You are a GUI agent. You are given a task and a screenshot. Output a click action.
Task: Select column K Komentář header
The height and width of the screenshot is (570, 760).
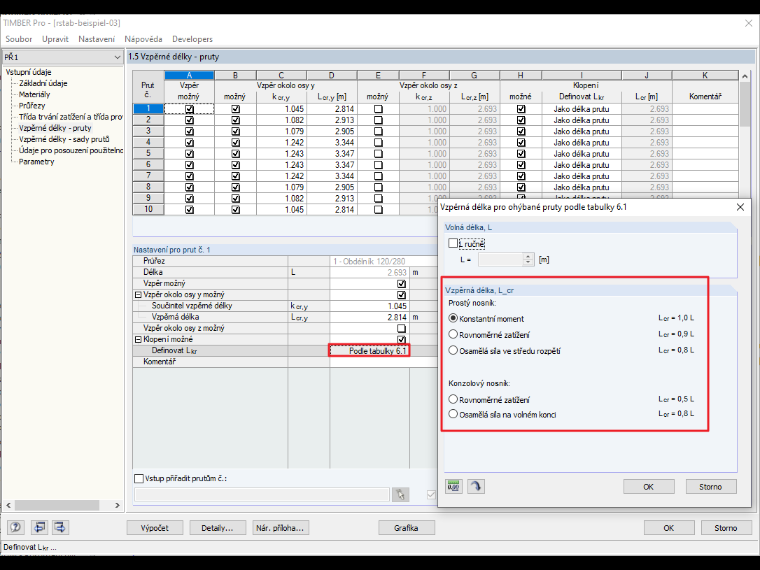[x=705, y=75]
